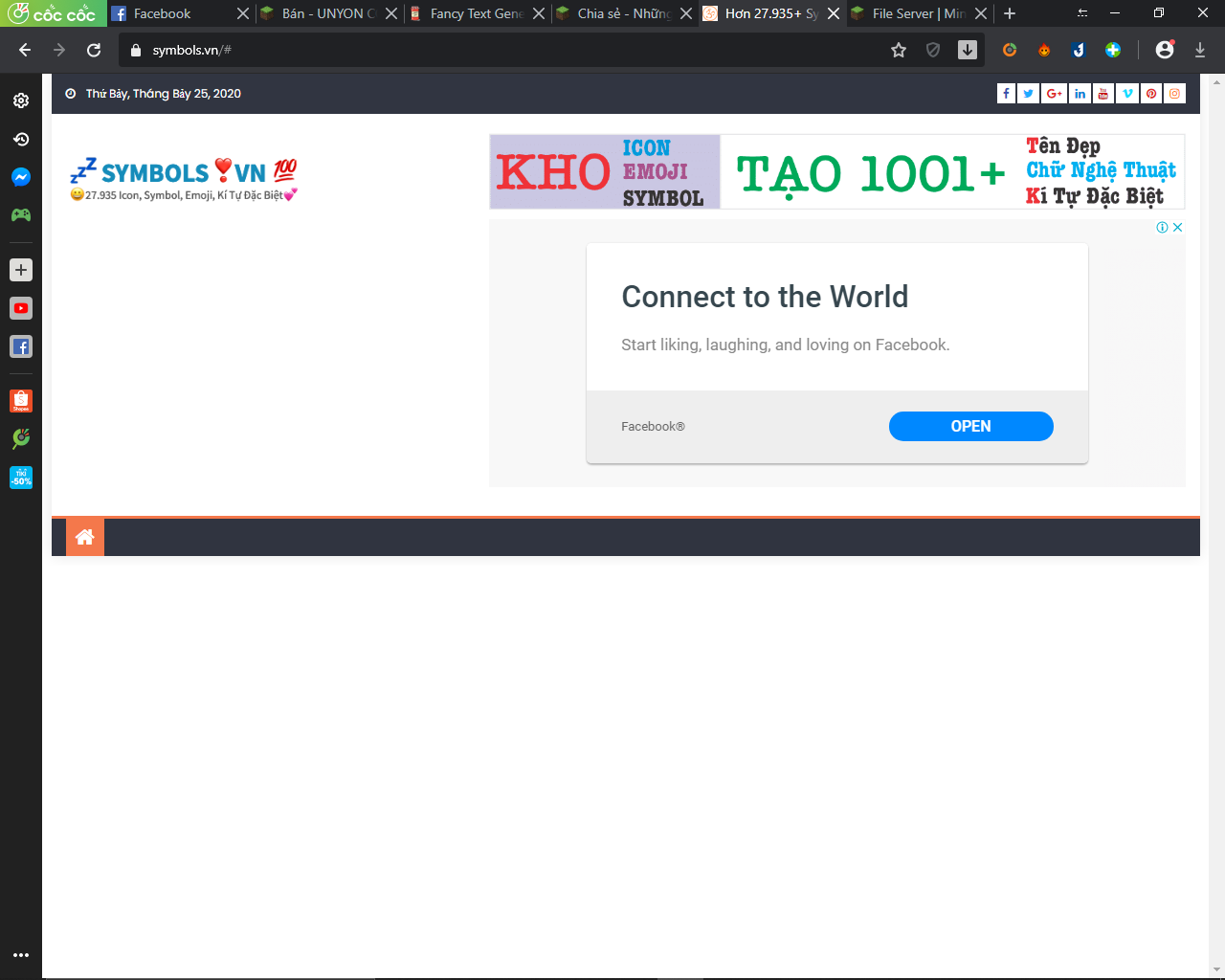The width and height of the screenshot is (1225, 980).
Task: Go forward to the next page
Action: point(59,50)
